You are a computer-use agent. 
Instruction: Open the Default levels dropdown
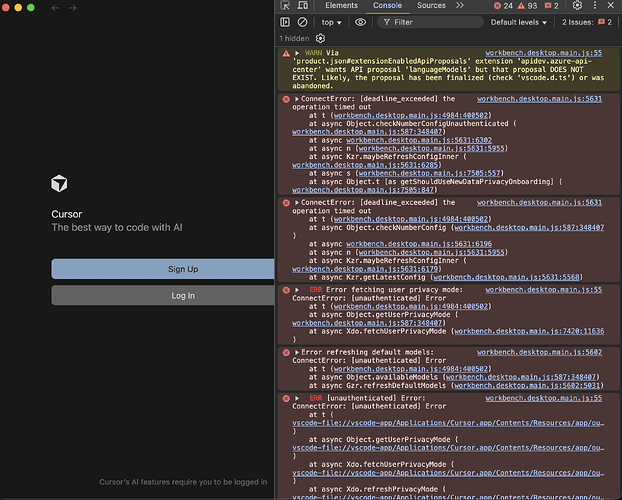[518, 22]
